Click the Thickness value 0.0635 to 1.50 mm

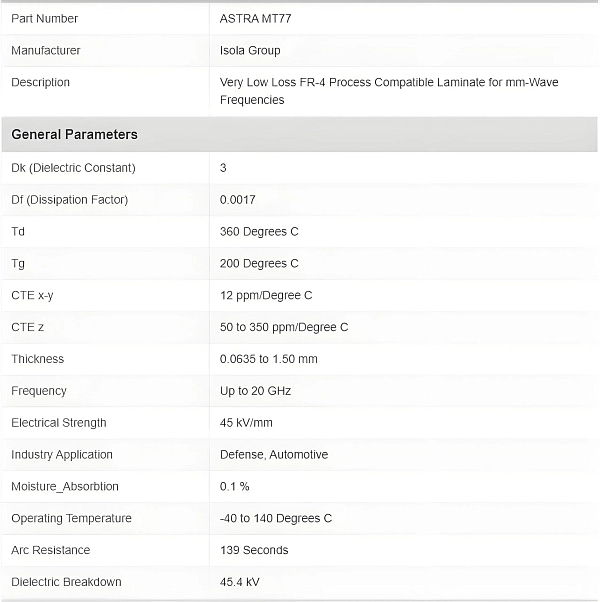[269, 359]
